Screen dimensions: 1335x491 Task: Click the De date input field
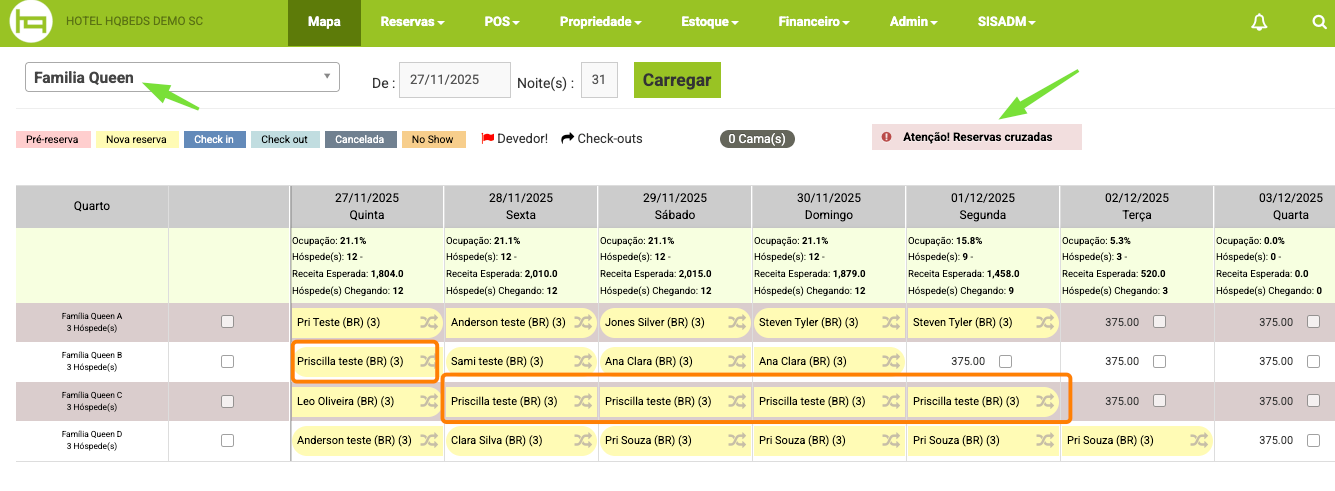[x=454, y=80]
